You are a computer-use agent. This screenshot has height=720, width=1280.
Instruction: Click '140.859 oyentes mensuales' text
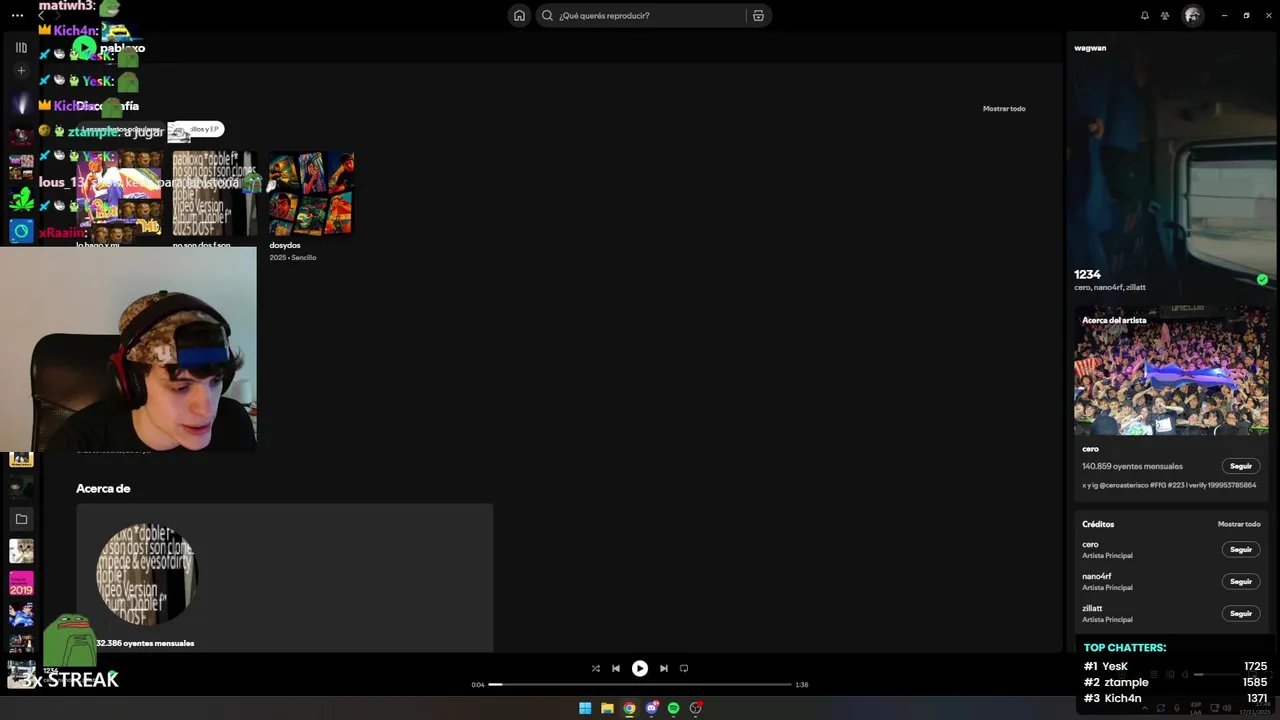point(1132,466)
